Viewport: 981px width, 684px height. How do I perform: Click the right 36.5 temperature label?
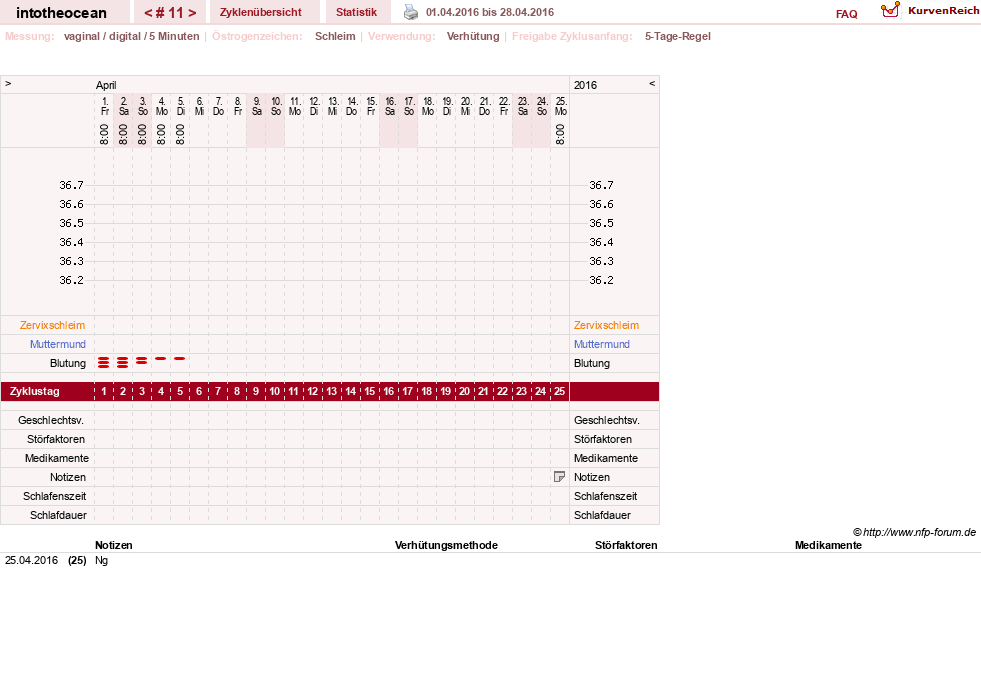tap(601, 223)
